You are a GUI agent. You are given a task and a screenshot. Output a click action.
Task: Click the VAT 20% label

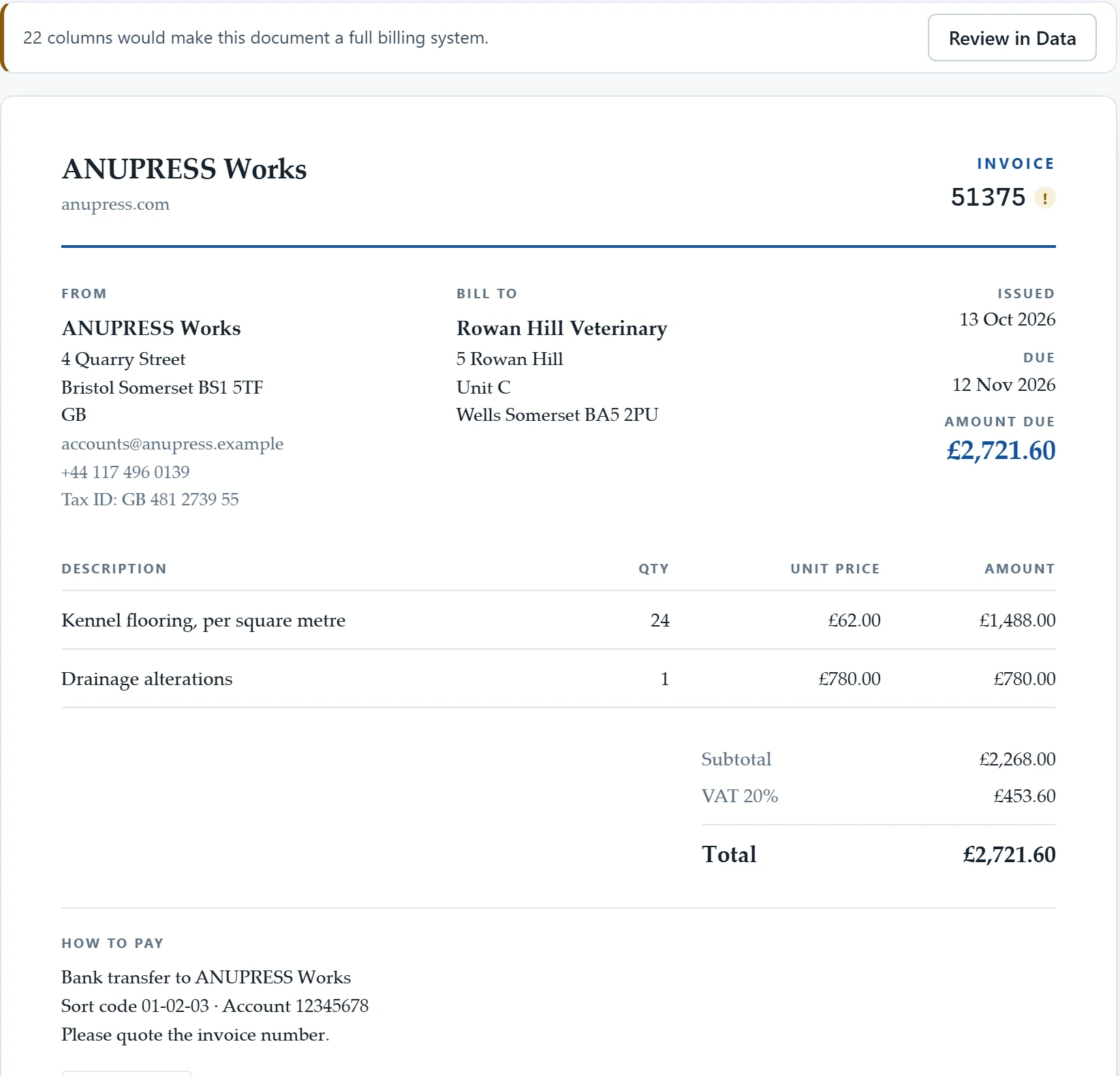tap(740, 796)
